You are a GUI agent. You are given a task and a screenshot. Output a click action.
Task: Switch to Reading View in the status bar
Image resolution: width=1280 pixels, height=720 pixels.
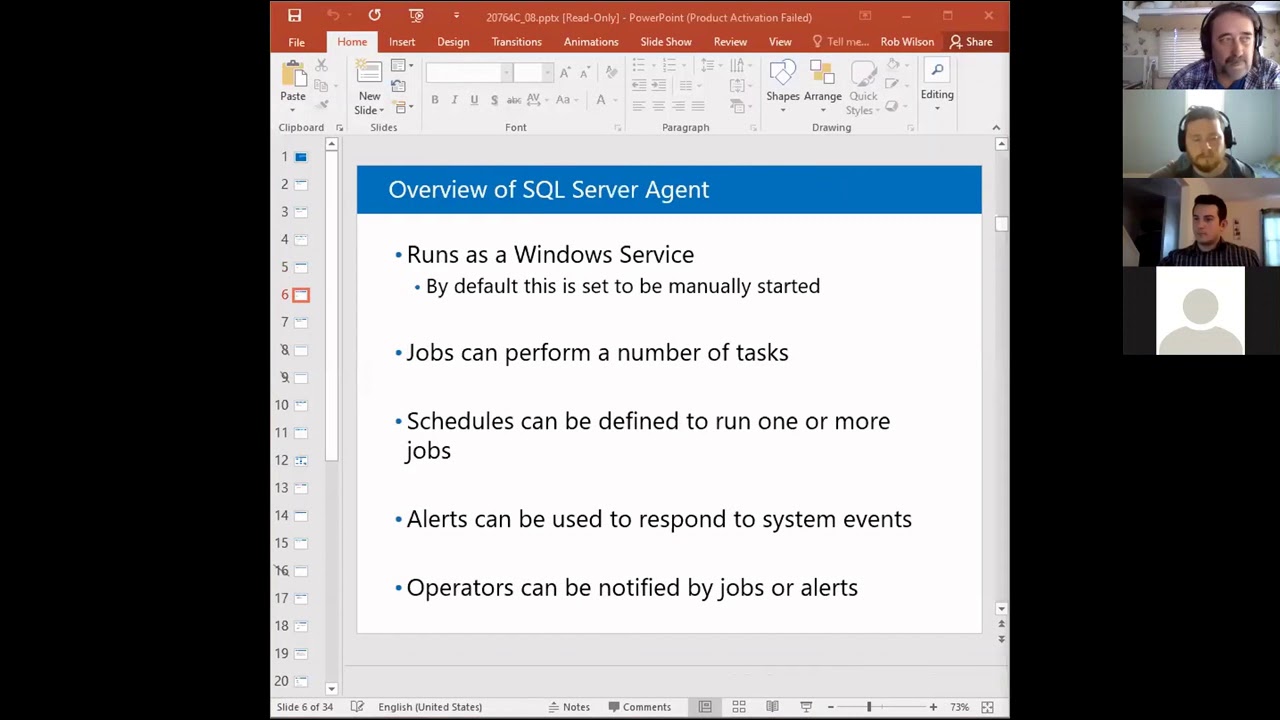[772, 707]
